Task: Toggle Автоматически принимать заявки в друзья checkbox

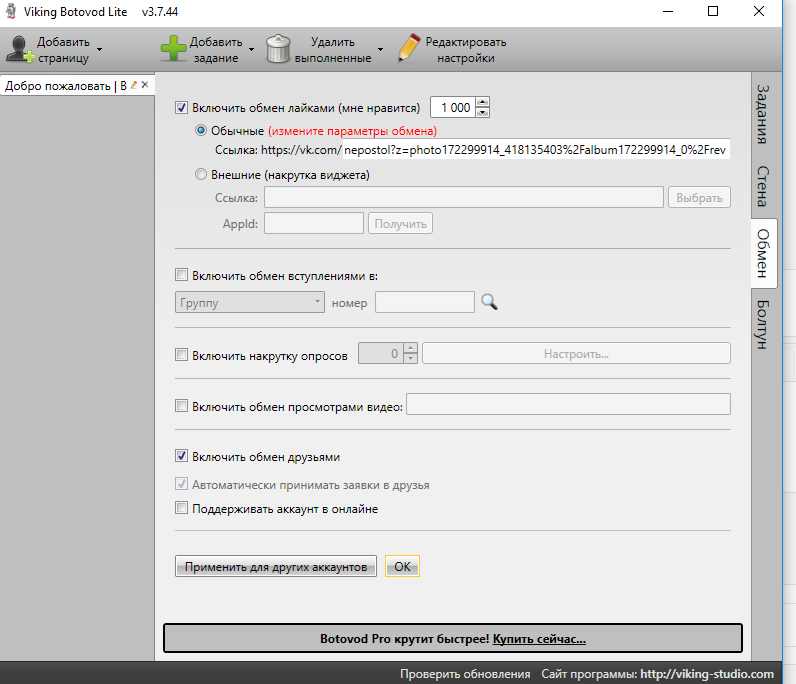Action: 181,484
